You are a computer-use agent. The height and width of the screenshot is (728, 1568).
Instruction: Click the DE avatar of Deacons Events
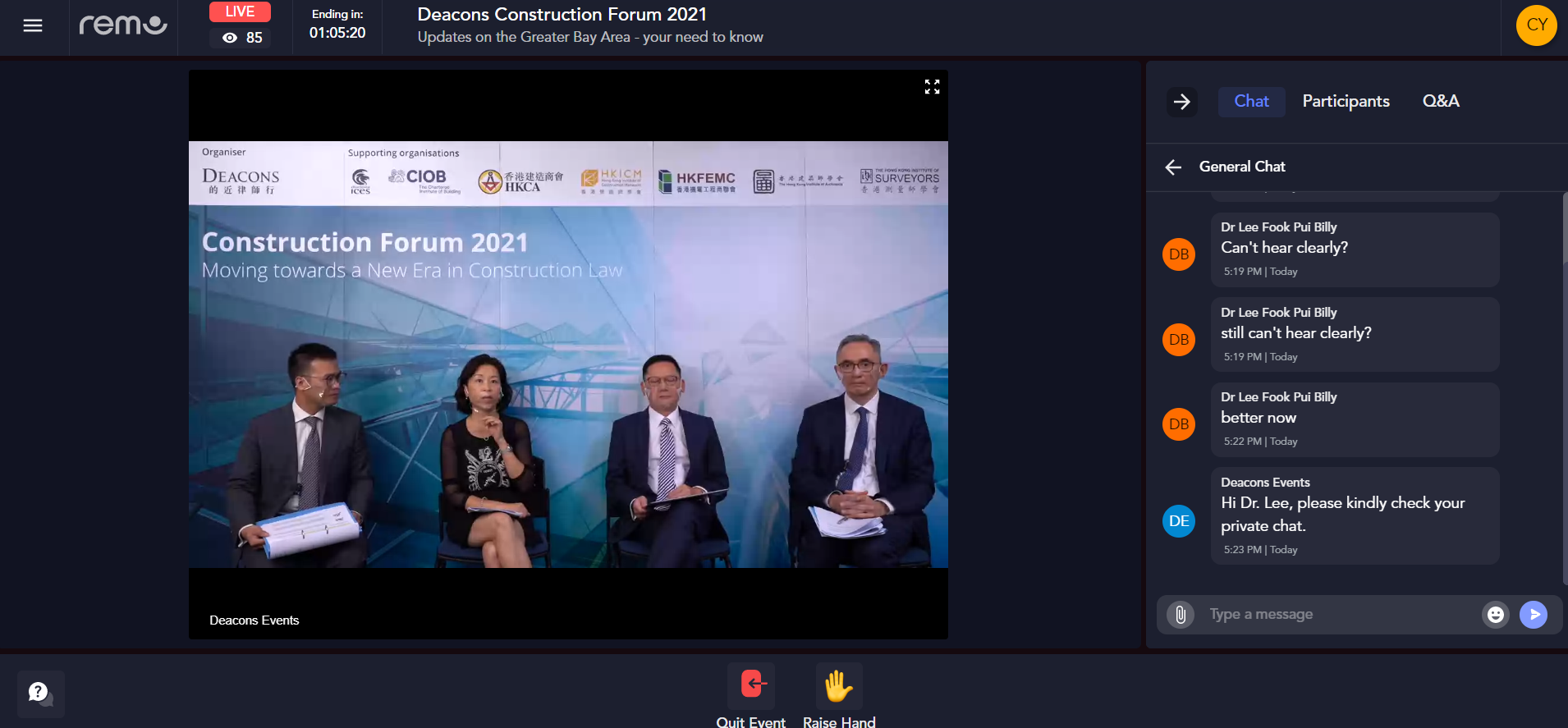click(1179, 521)
